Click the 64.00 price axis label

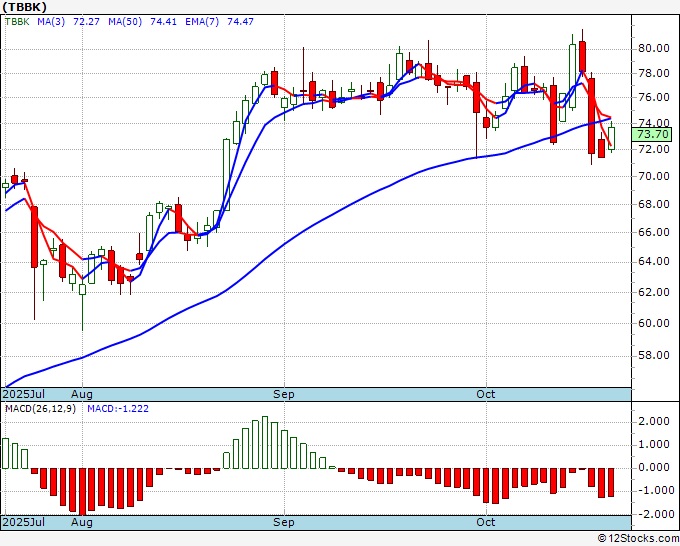pos(654,261)
